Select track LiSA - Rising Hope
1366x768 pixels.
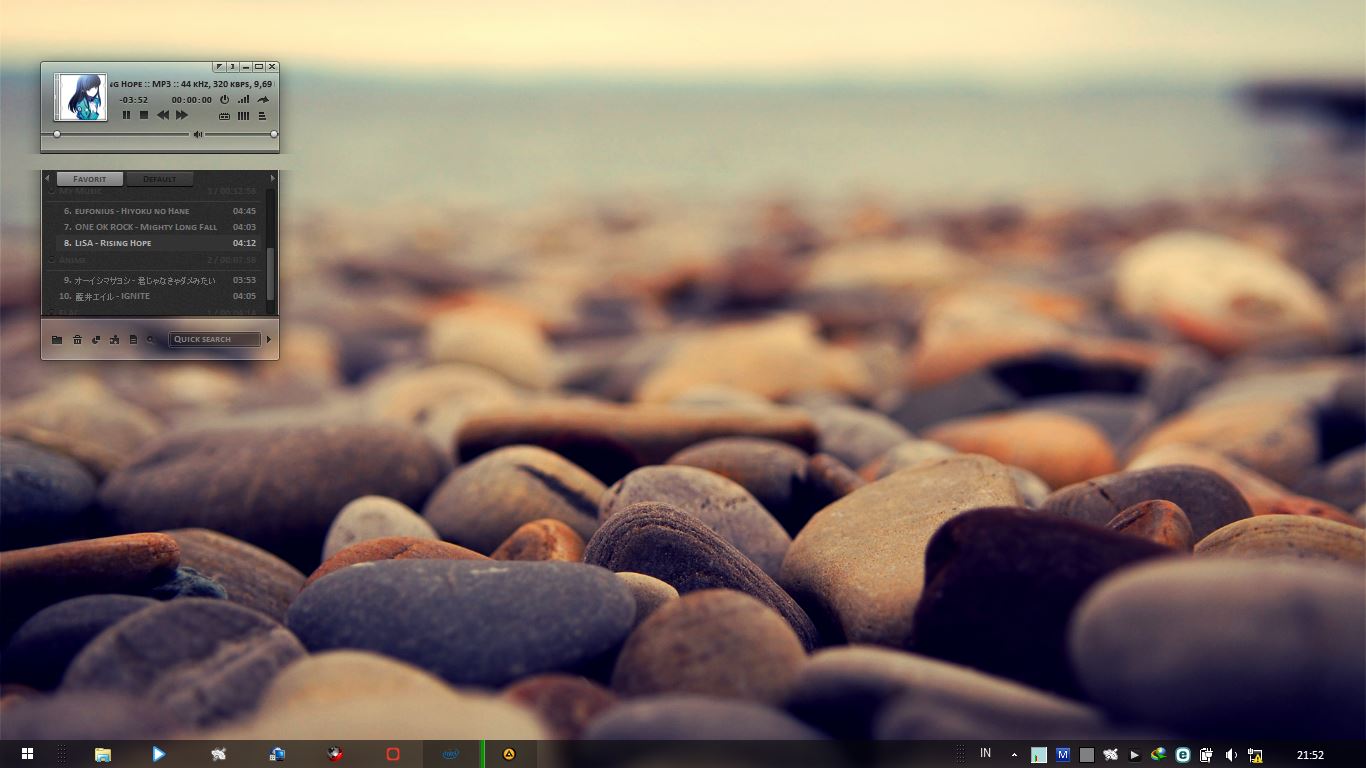tap(112, 243)
